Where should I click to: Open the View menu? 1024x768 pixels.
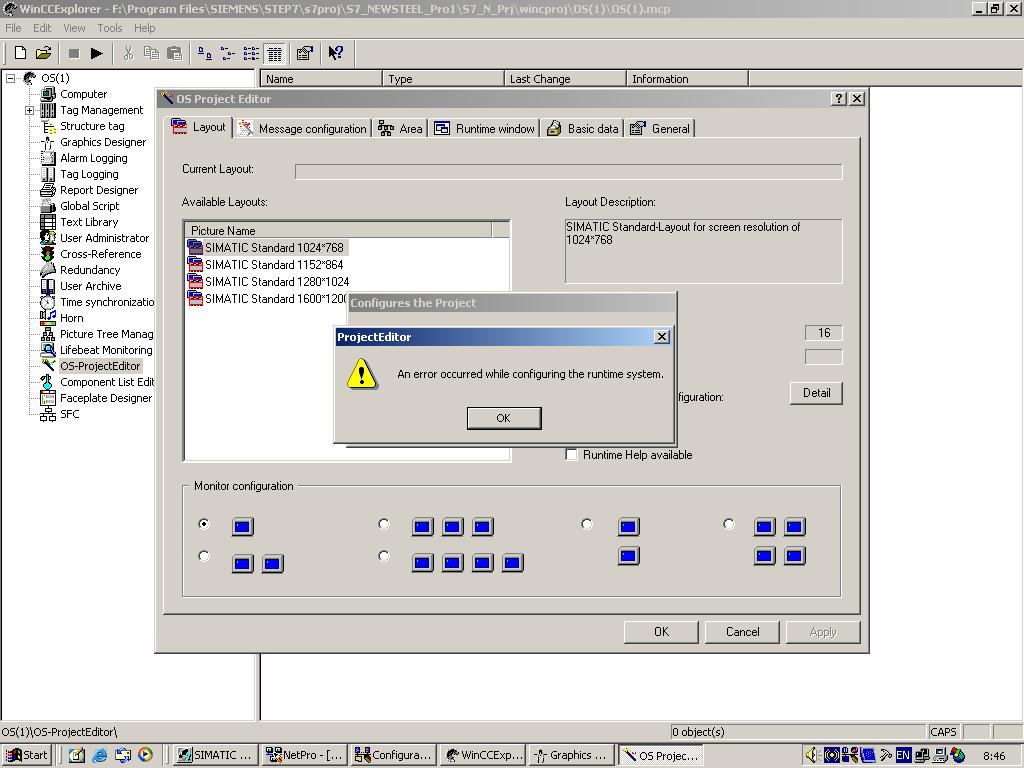pos(74,28)
